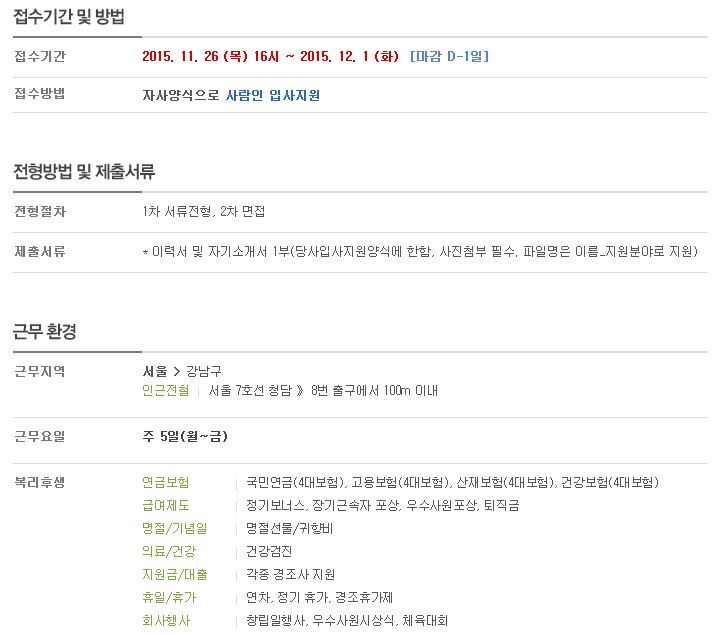
Task: Click the 회사행사 benefit category
Action: tap(166, 620)
